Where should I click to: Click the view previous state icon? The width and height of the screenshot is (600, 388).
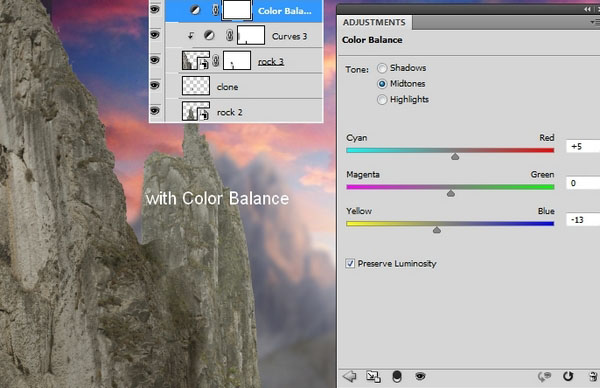[544, 377]
